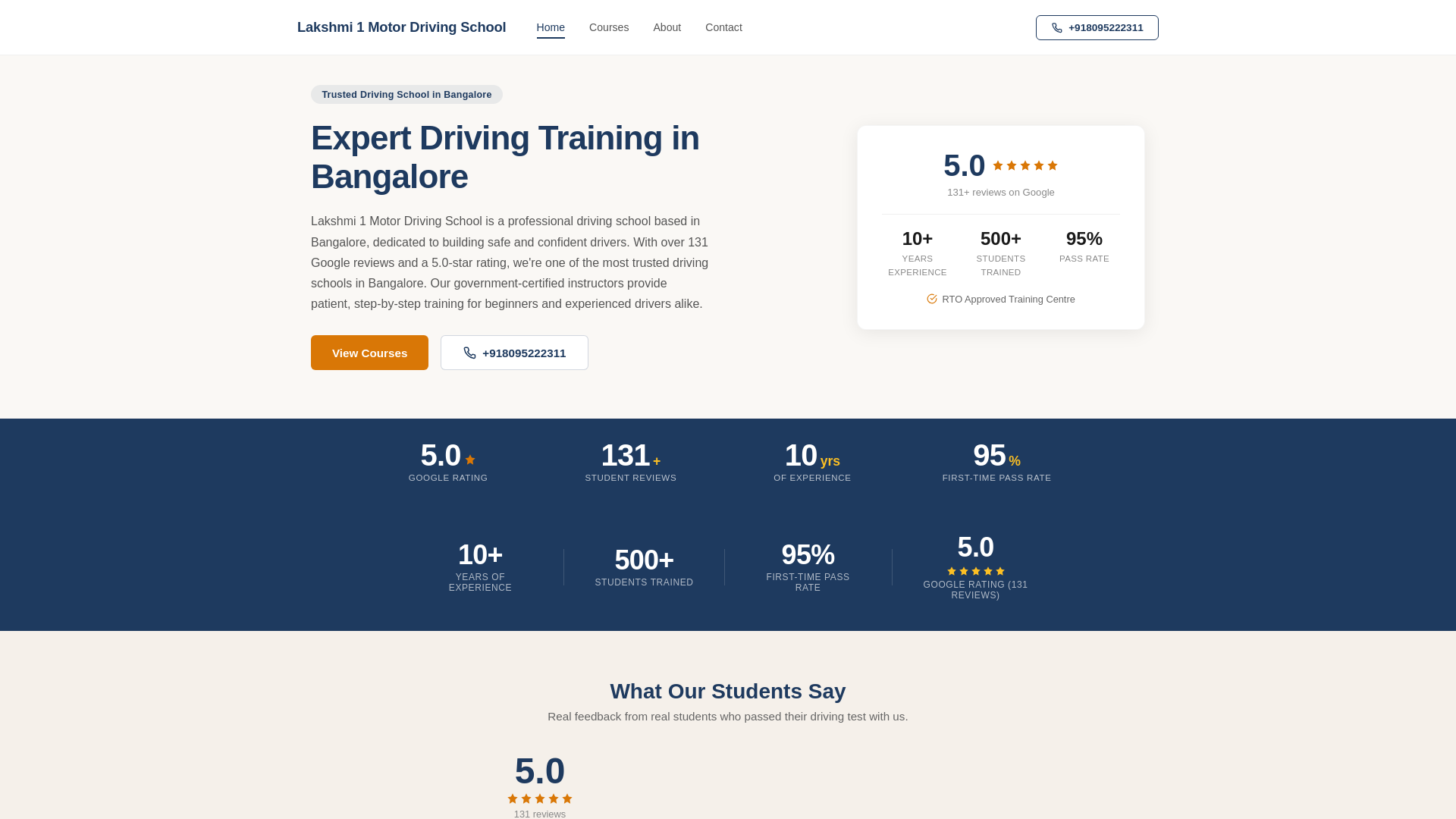Viewport: 1456px width, 819px height.
Task: Click the 95% First-Time Pass Rate top stat
Action: [x=996, y=461]
